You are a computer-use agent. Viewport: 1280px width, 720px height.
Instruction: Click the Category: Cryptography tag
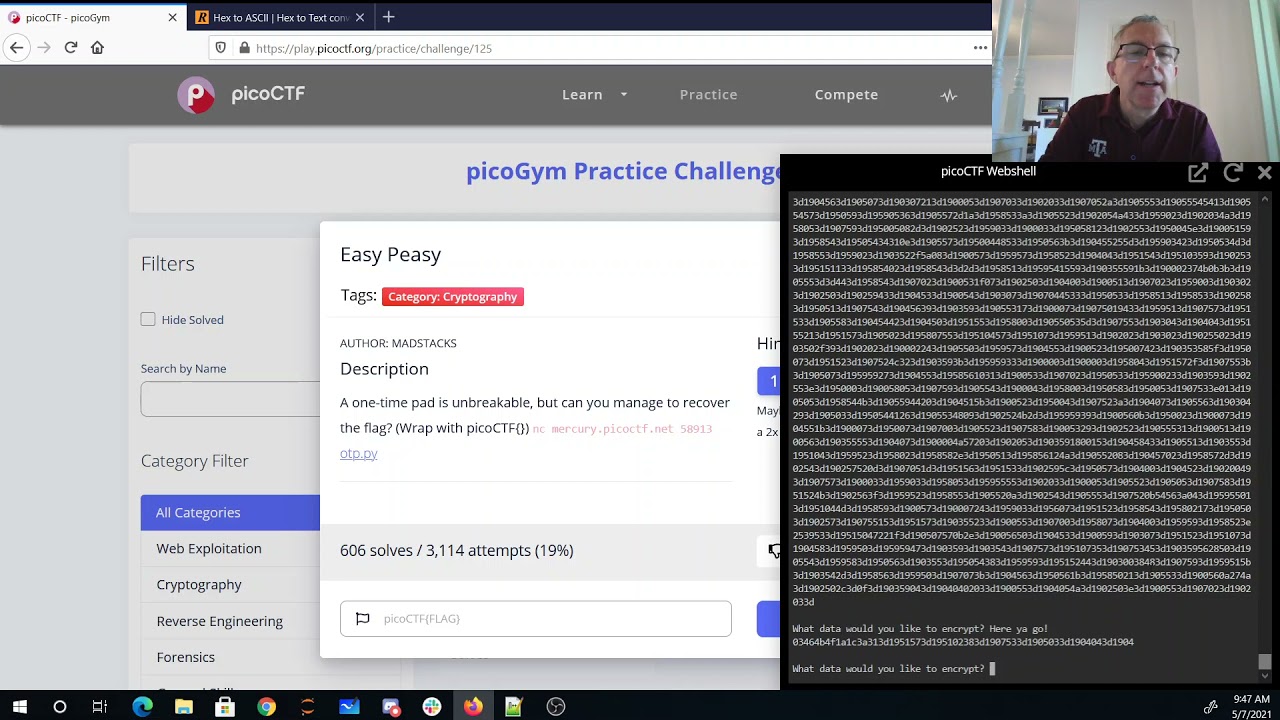[452, 296]
